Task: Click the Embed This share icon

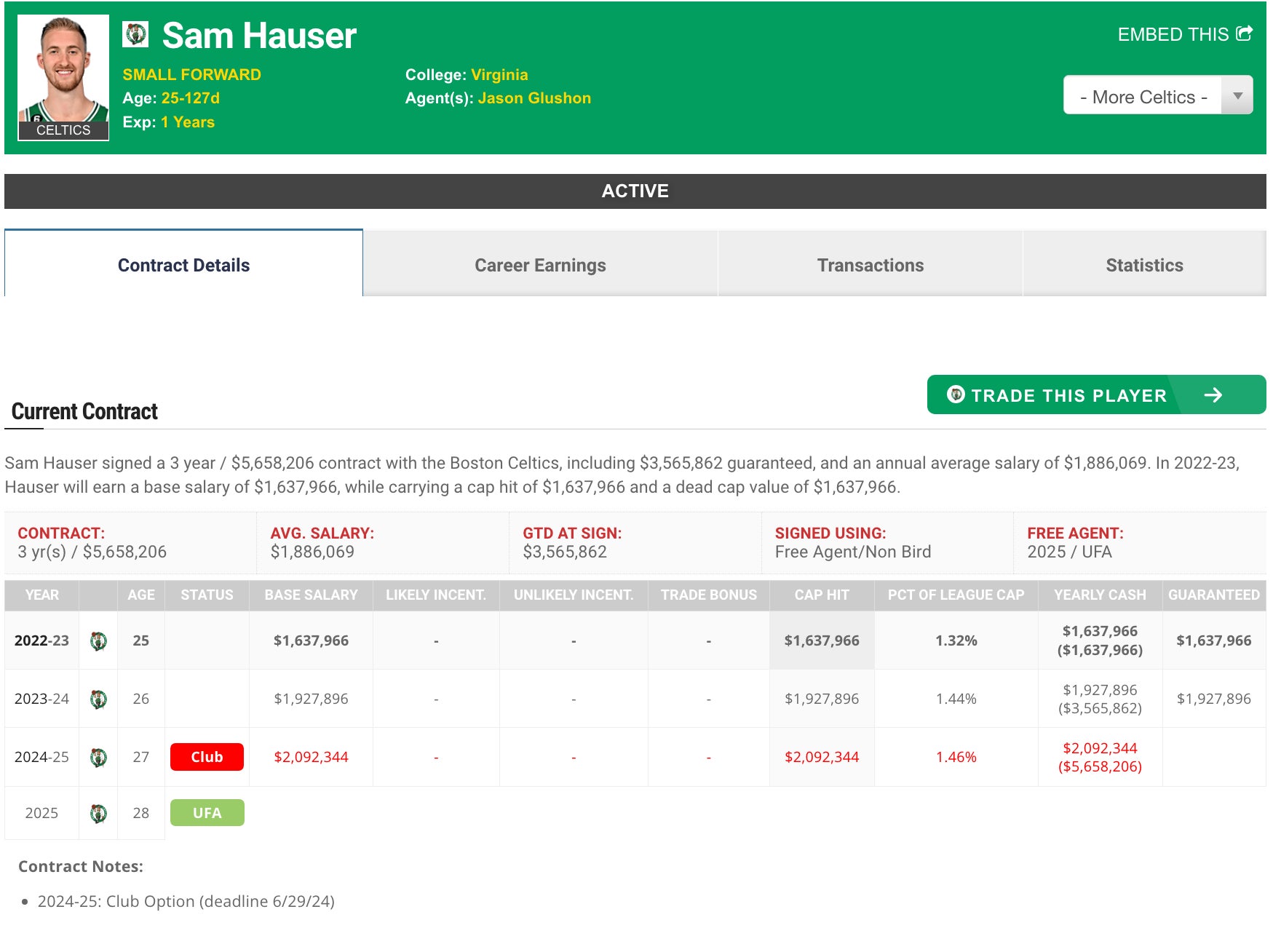Action: point(1245,33)
